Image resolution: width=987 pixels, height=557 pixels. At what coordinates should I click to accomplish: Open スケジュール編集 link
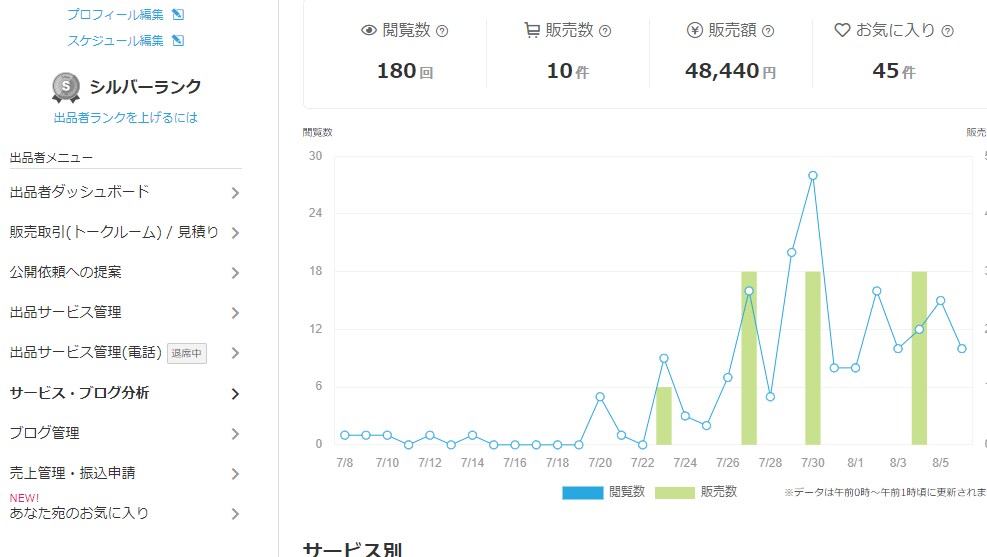pyautogui.click(x=115, y=40)
